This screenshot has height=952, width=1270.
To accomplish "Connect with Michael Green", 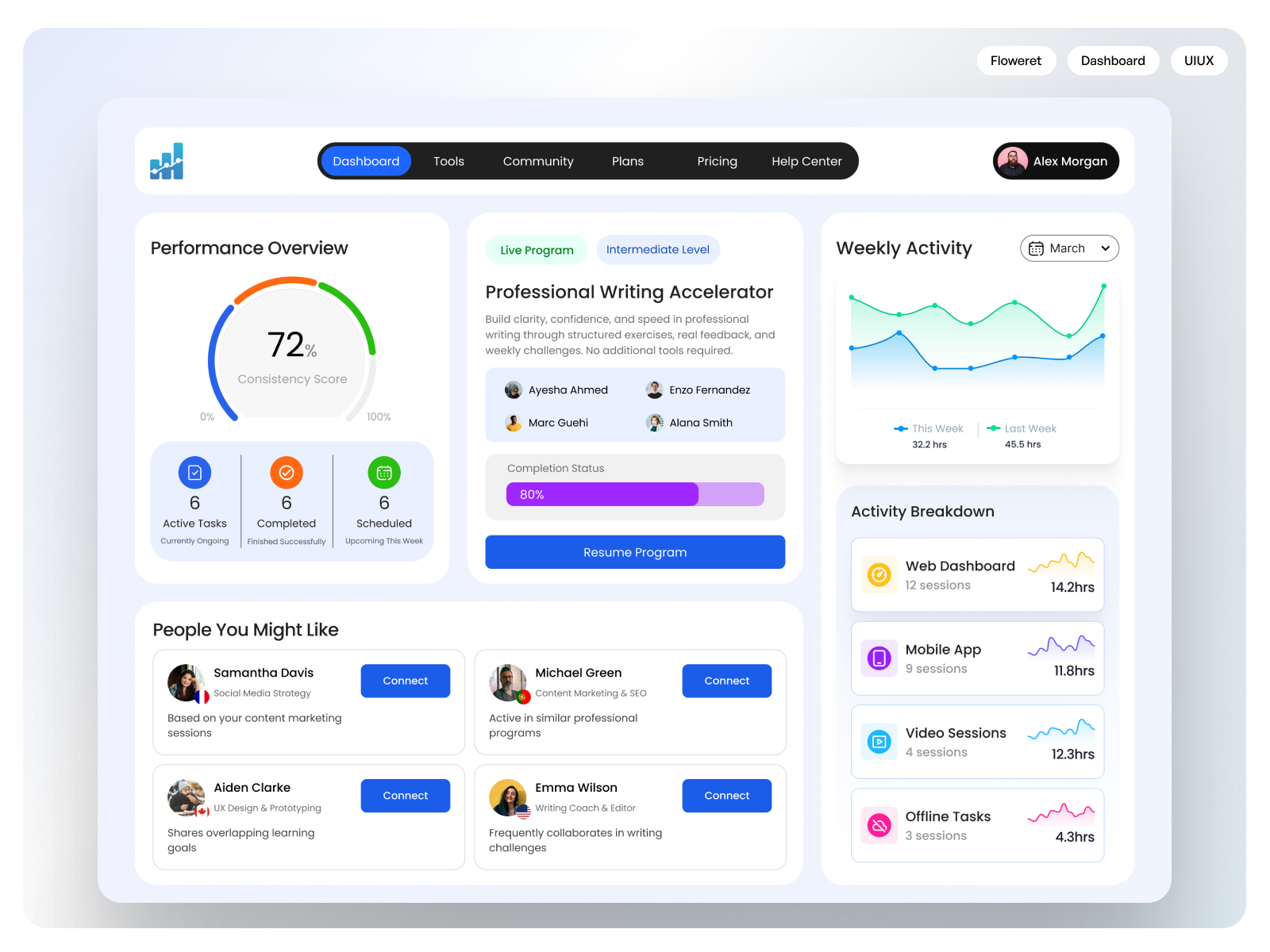I will click(726, 680).
